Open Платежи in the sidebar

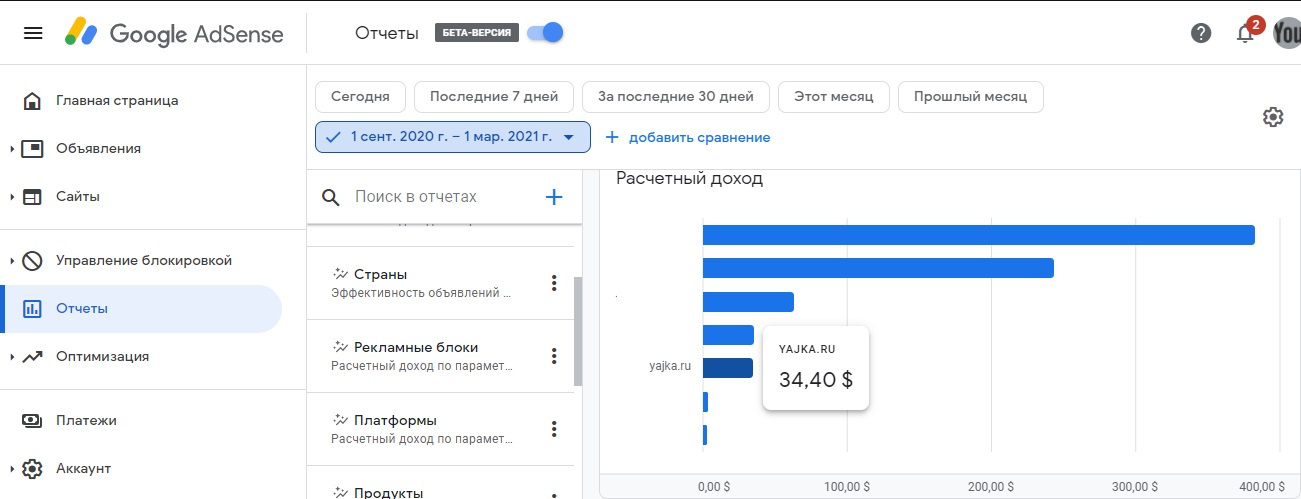[x=86, y=421]
